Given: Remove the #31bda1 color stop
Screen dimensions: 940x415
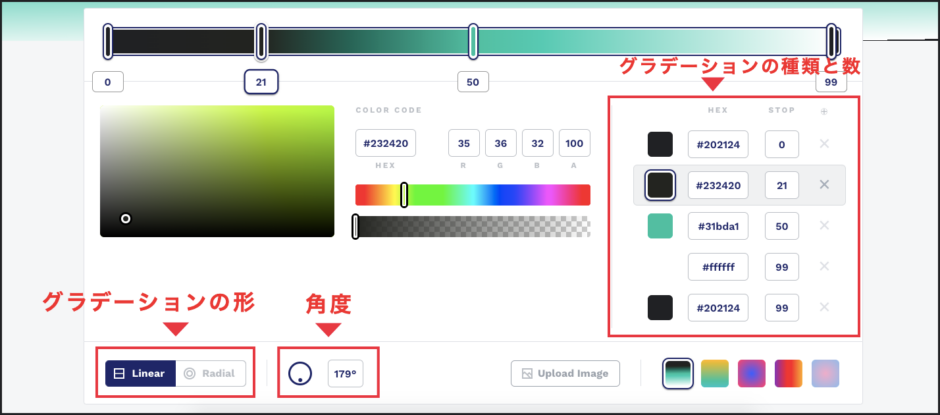Looking at the screenshot, I should point(824,225).
